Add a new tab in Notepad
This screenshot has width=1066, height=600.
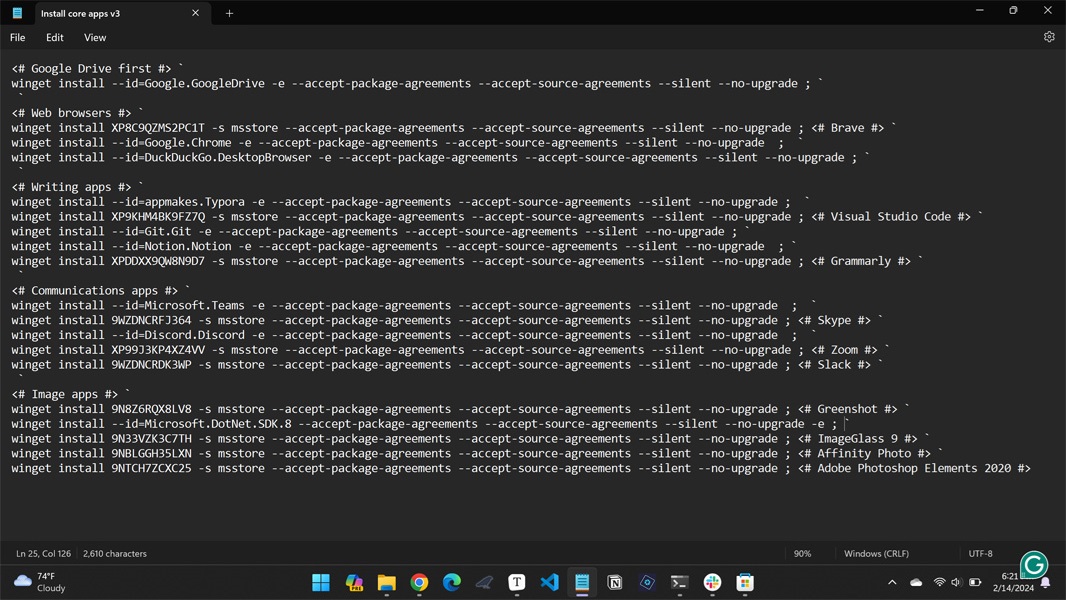[x=229, y=13]
